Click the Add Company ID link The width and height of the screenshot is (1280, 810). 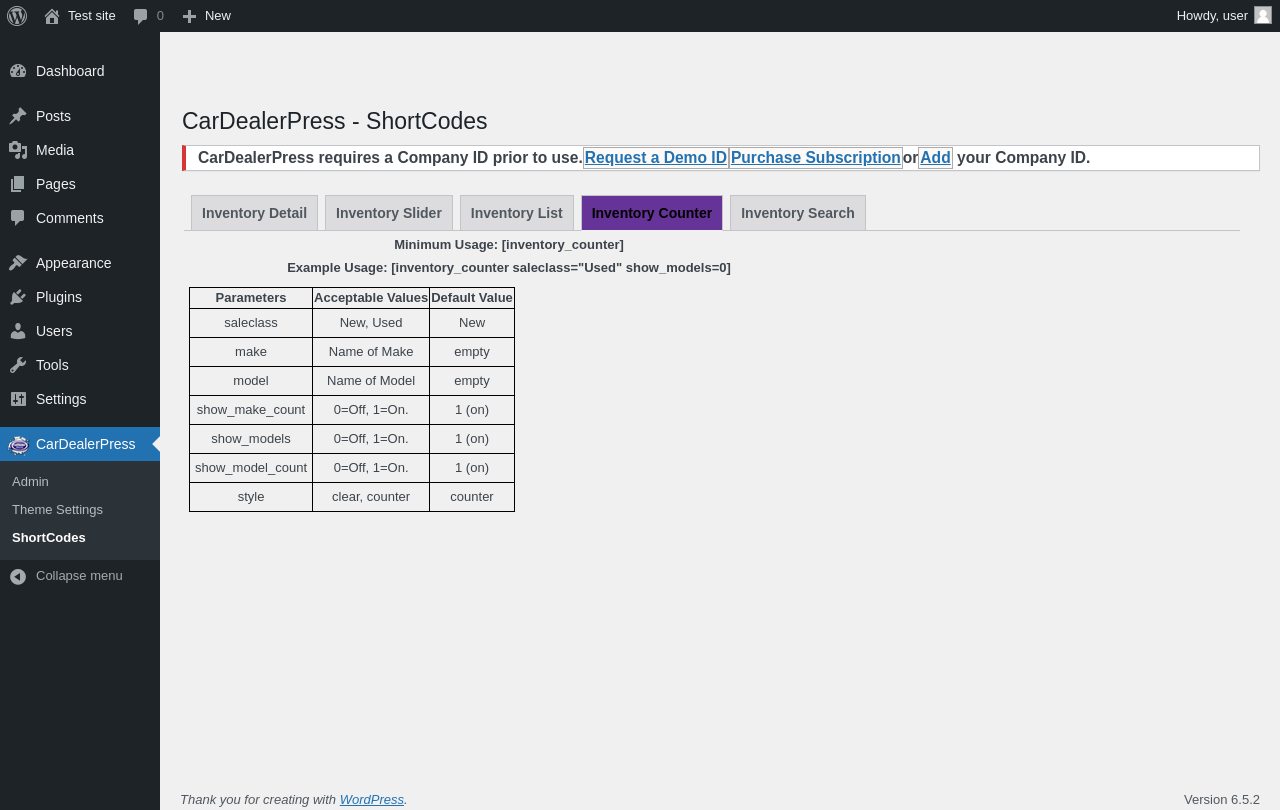click(935, 158)
